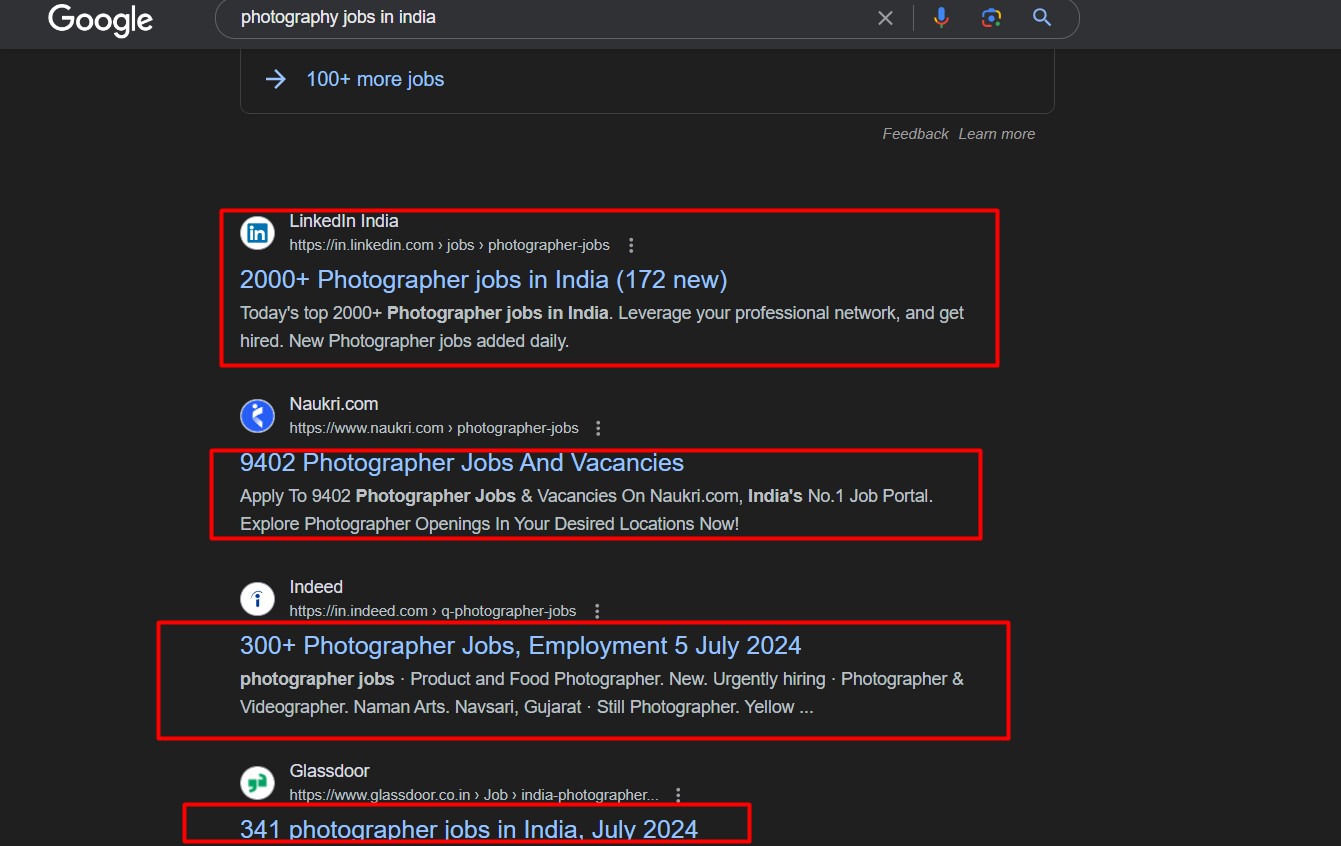
Task: Click the LinkedIn snippet starting Today's top 2000+
Action: (x=602, y=327)
